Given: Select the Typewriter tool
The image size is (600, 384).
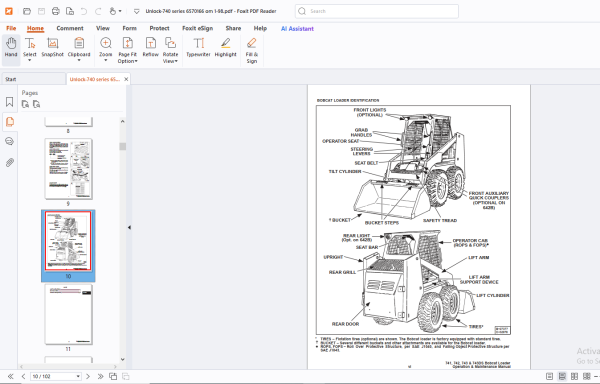Looking at the screenshot, I should [198, 47].
